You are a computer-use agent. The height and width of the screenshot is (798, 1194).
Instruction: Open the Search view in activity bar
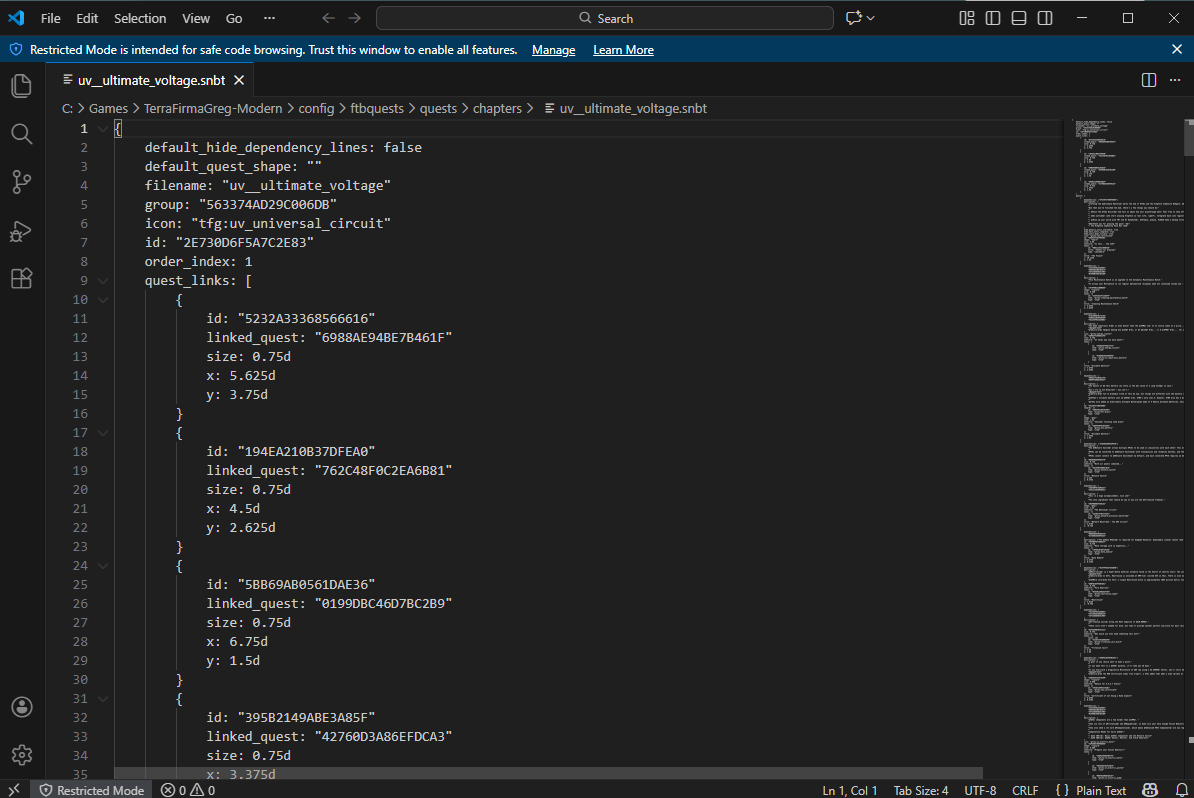(x=21, y=134)
